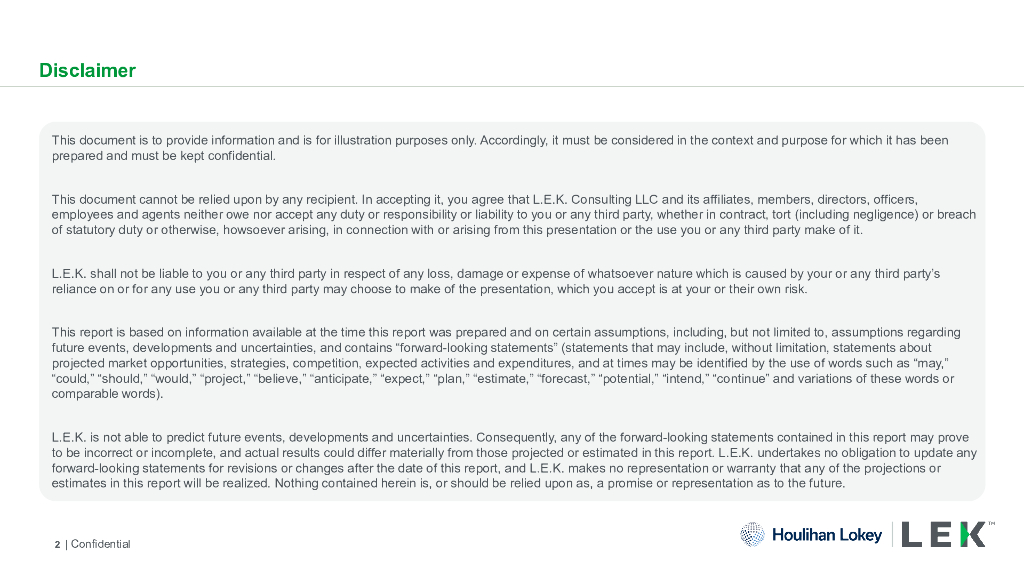
Task: Click the L.E.K. logo in the footer
Action: 943,535
